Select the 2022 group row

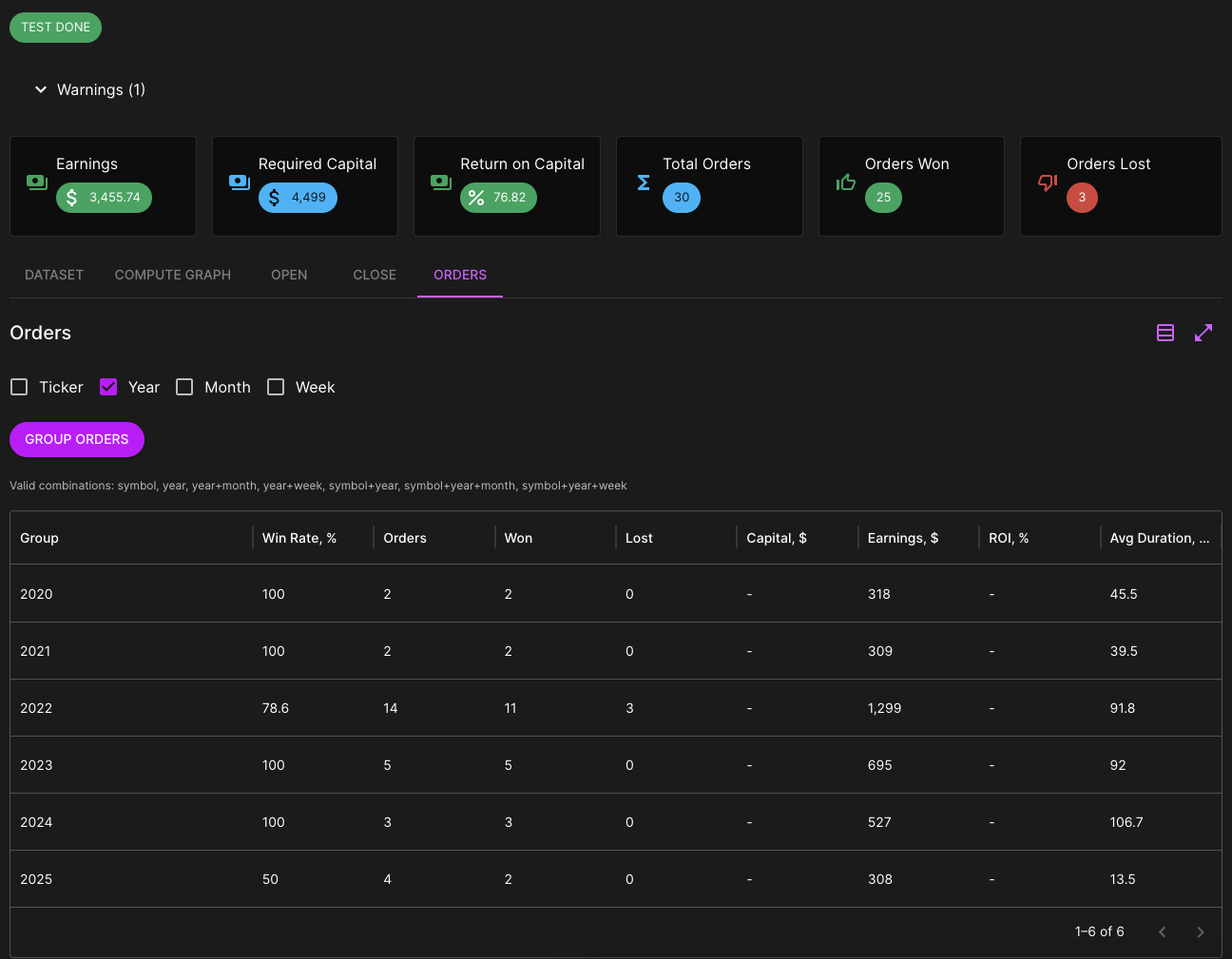[616, 708]
